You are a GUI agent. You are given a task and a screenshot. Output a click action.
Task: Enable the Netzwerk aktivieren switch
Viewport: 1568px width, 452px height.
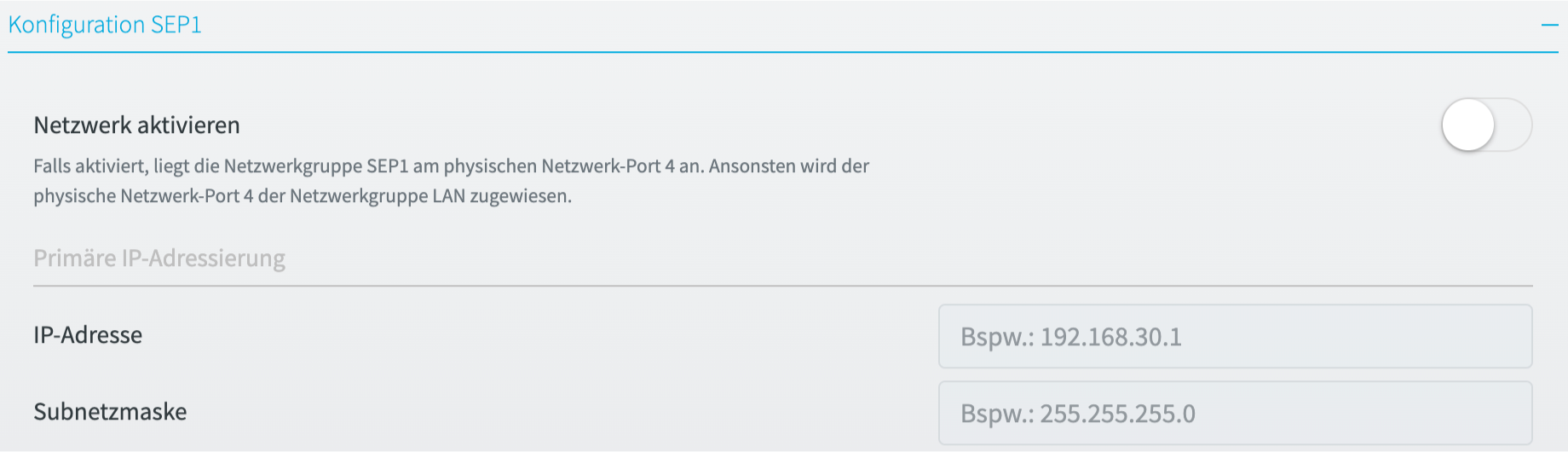pyautogui.click(x=1487, y=125)
